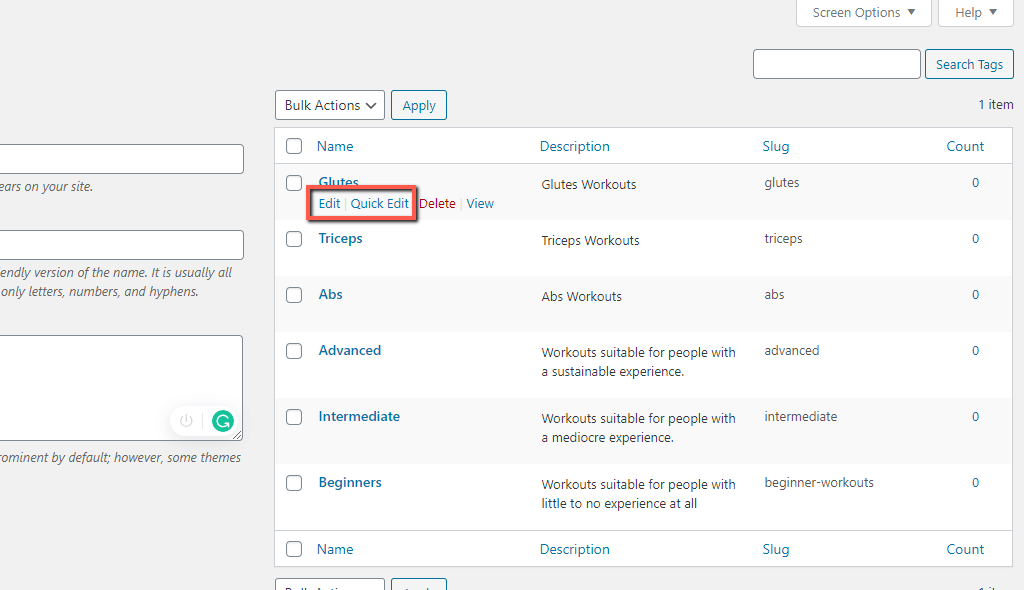Click the 'abs' slug text
Screen dimensions: 1024x590
[x=774, y=294]
